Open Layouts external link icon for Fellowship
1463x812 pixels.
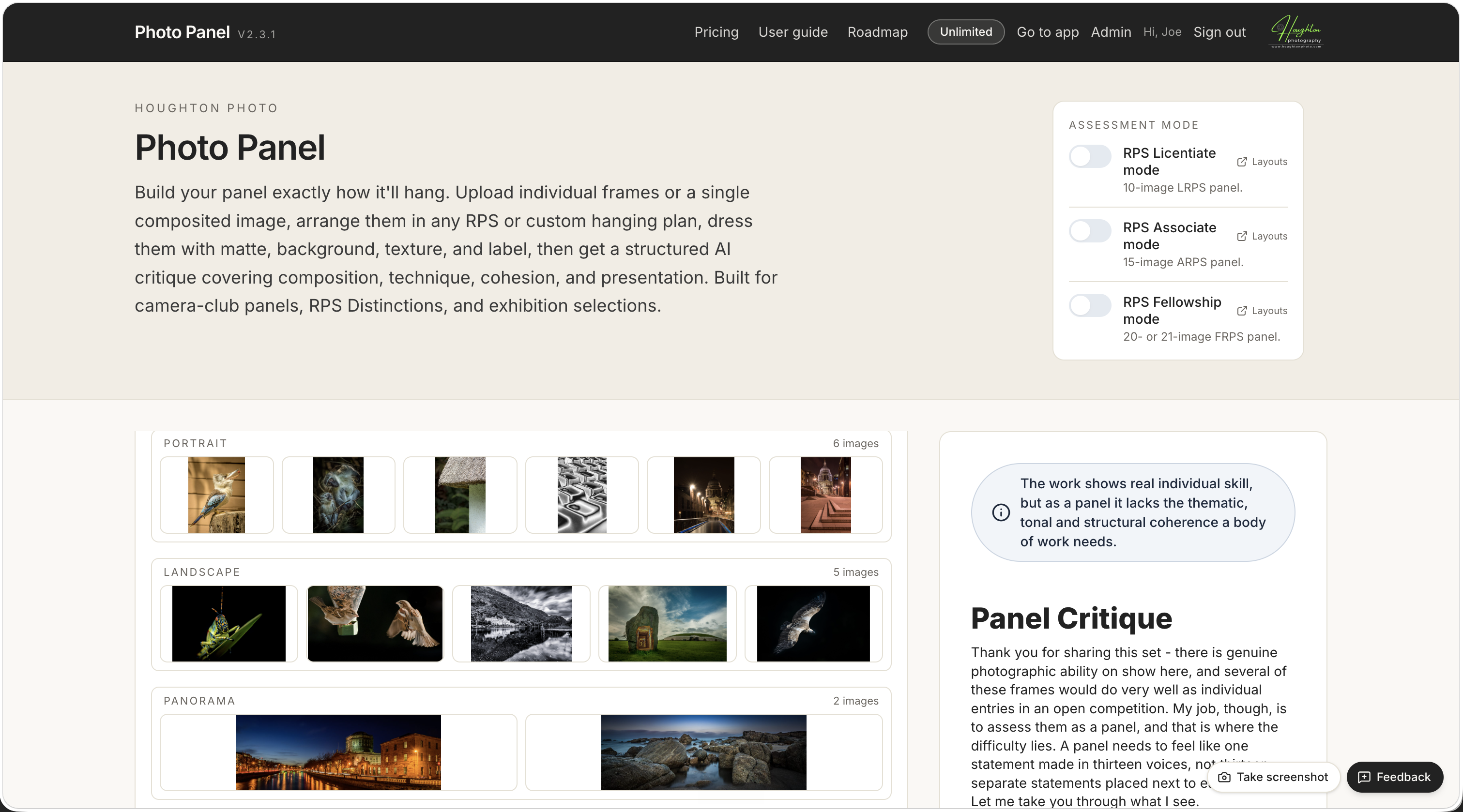click(1242, 311)
